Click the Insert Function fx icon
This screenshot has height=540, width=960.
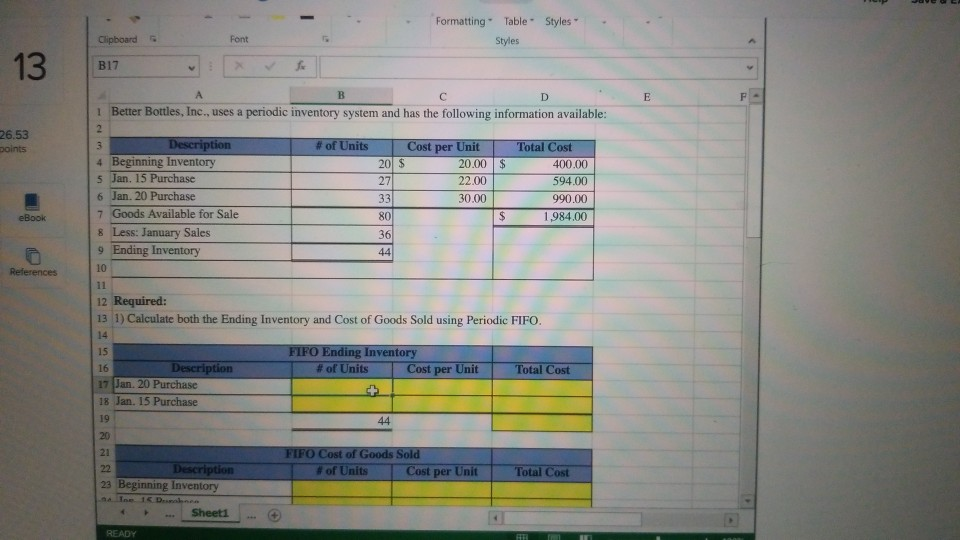(x=300, y=66)
